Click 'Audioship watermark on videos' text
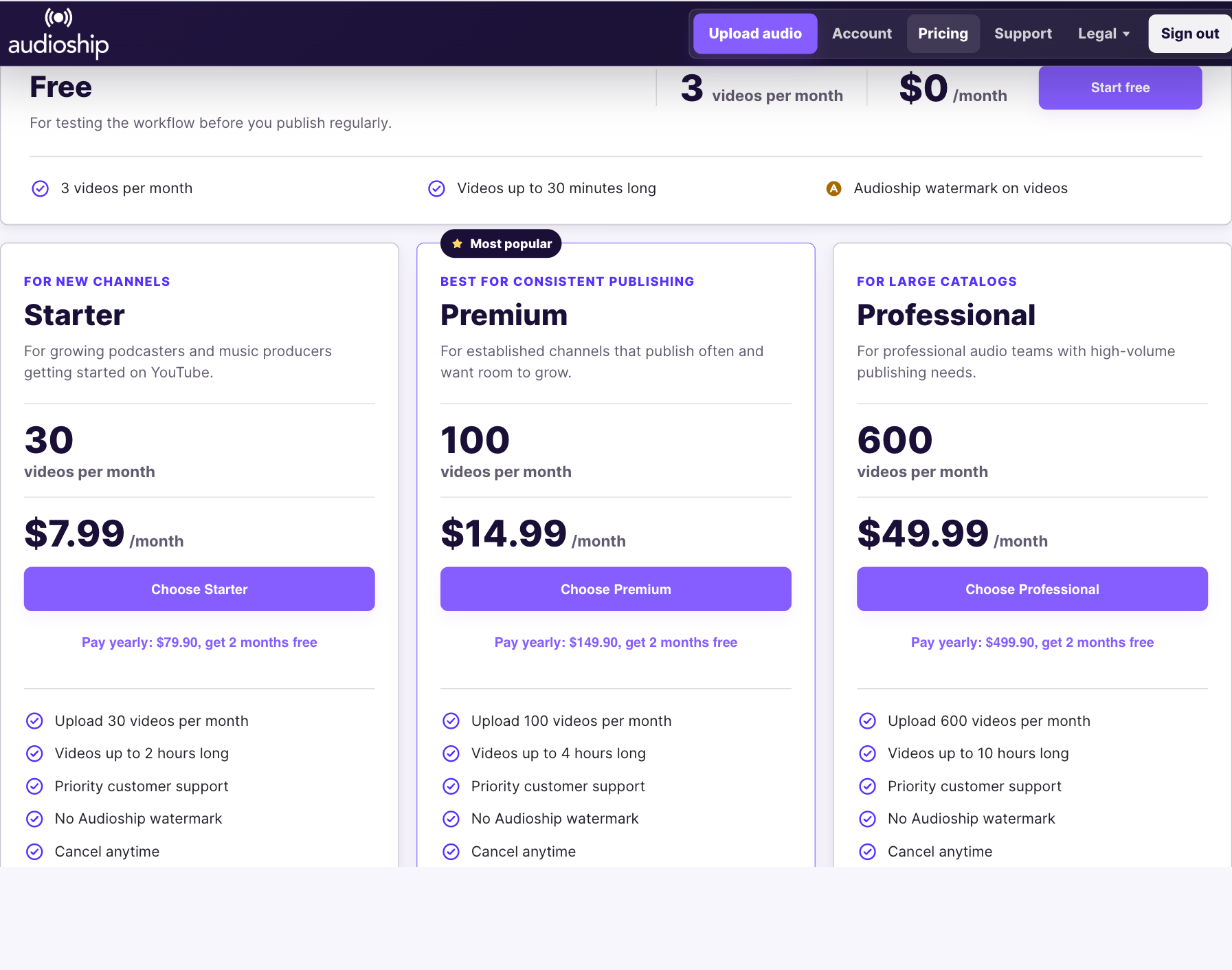 click(x=961, y=188)
